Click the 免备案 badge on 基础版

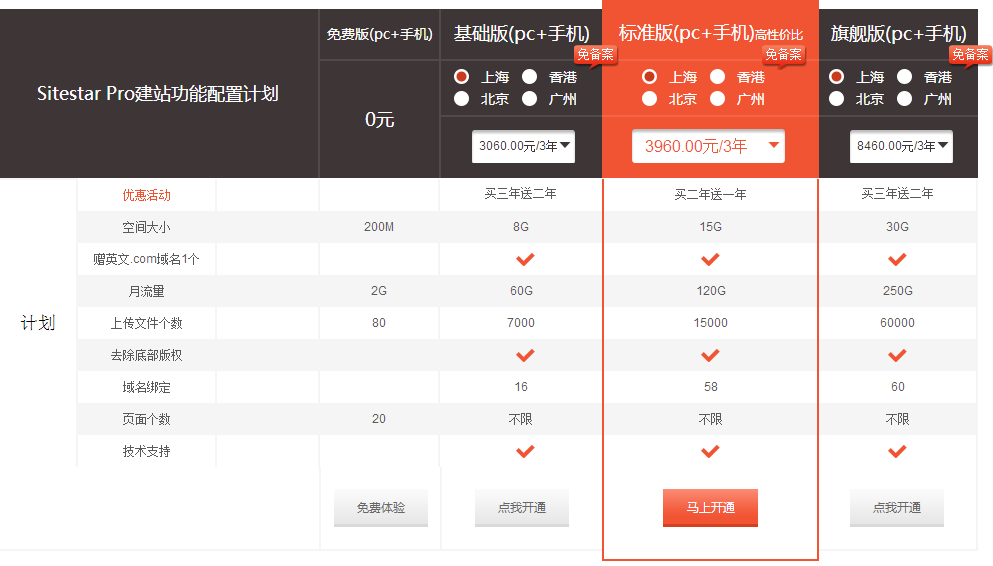coord(595,55)
